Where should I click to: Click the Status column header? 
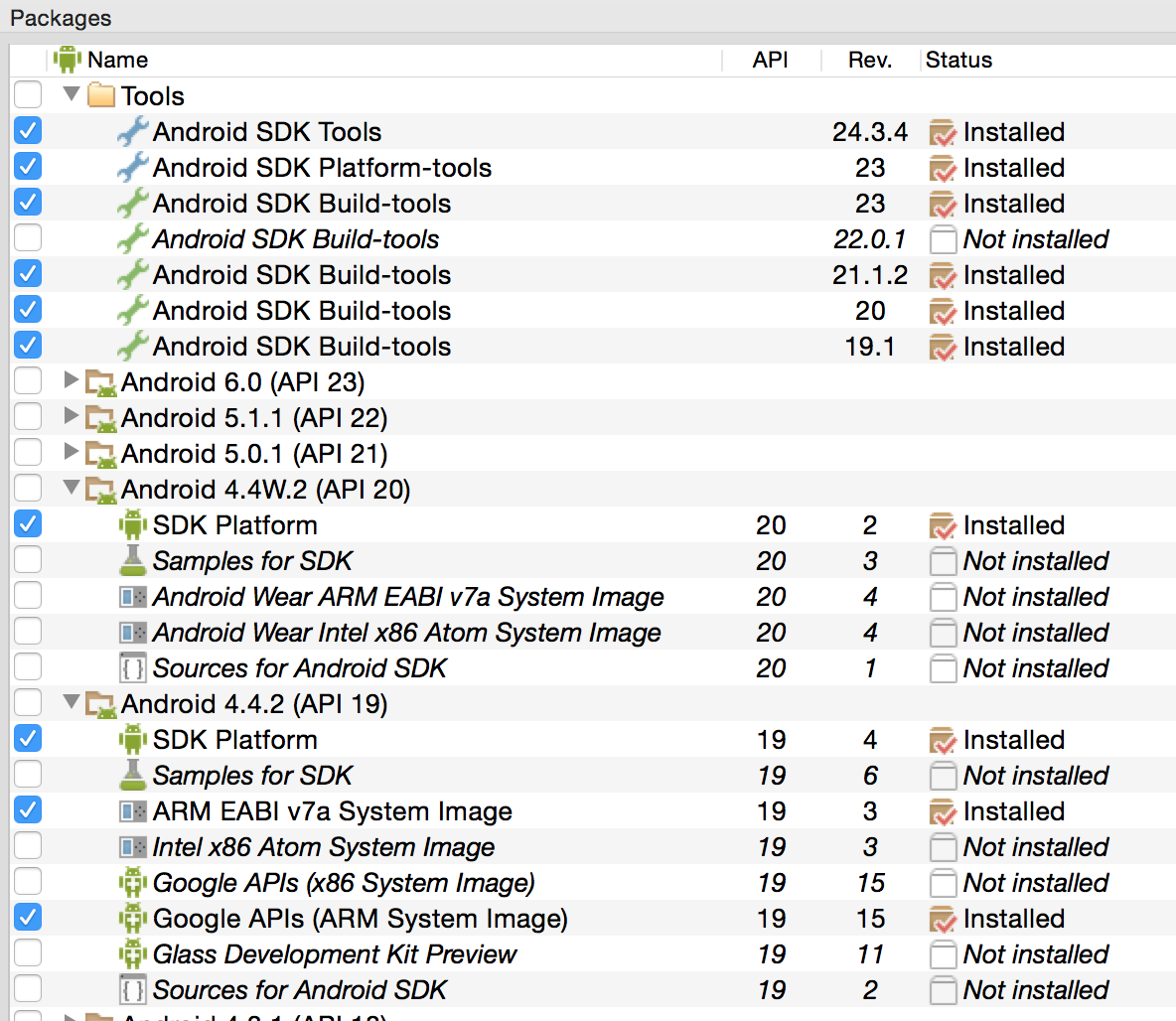tap(958, 60)
